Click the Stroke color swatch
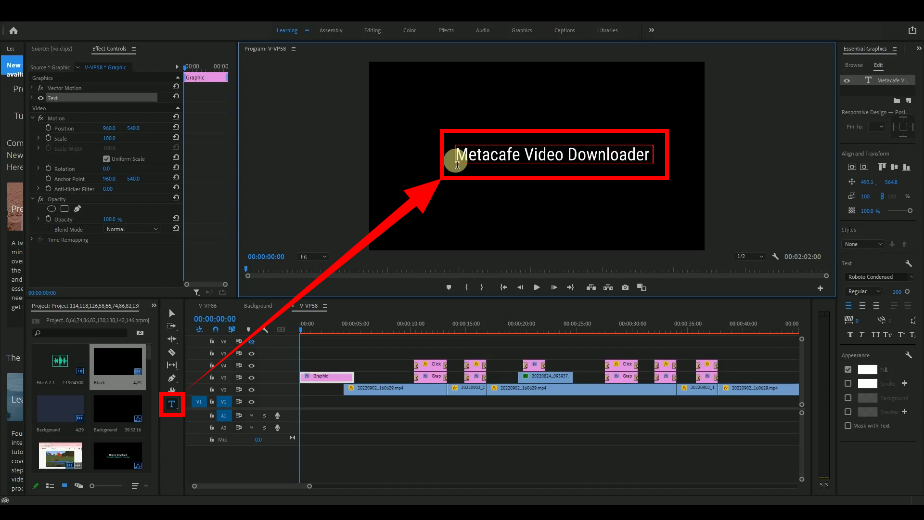The width and height of the screenshot is (924, 520). click(867, 384)
